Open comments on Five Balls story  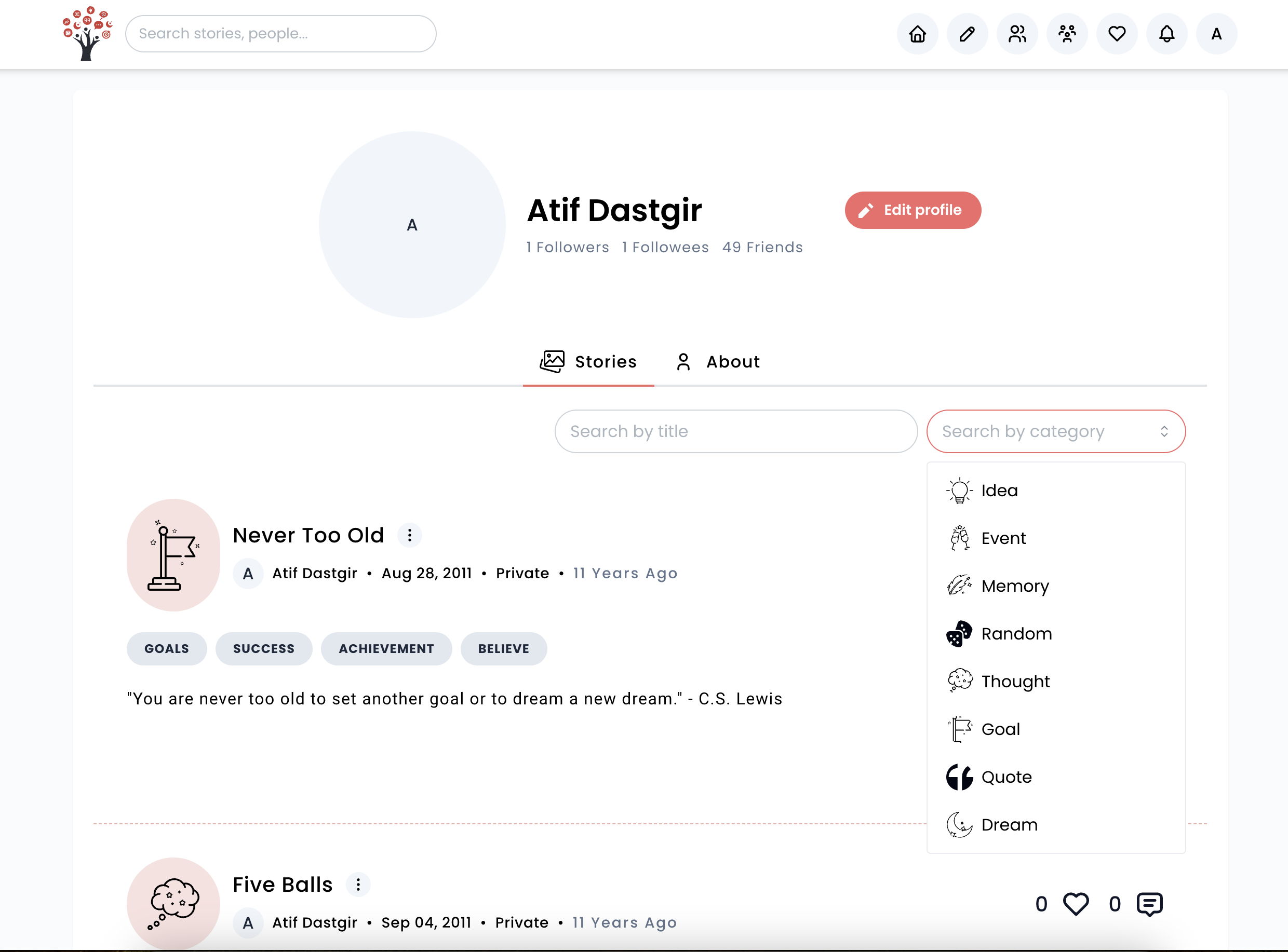point(1149,904)
